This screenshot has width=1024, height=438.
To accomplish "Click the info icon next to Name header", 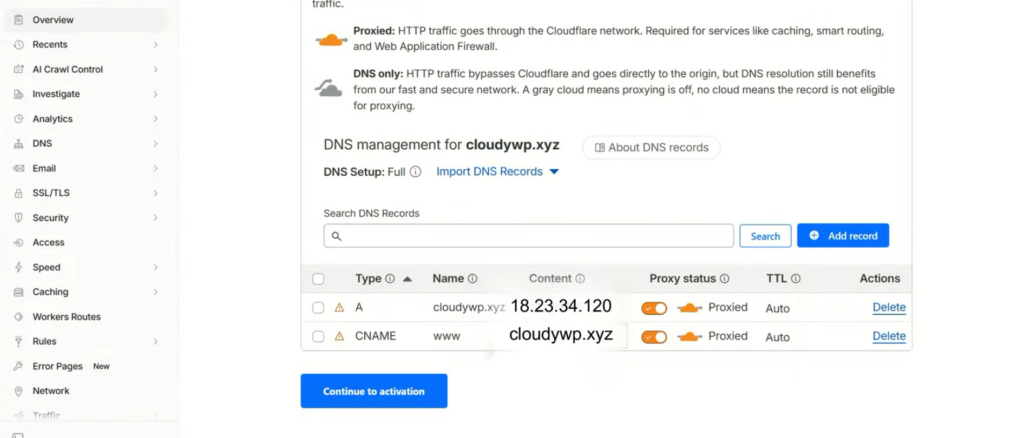I will coord(472,279).
